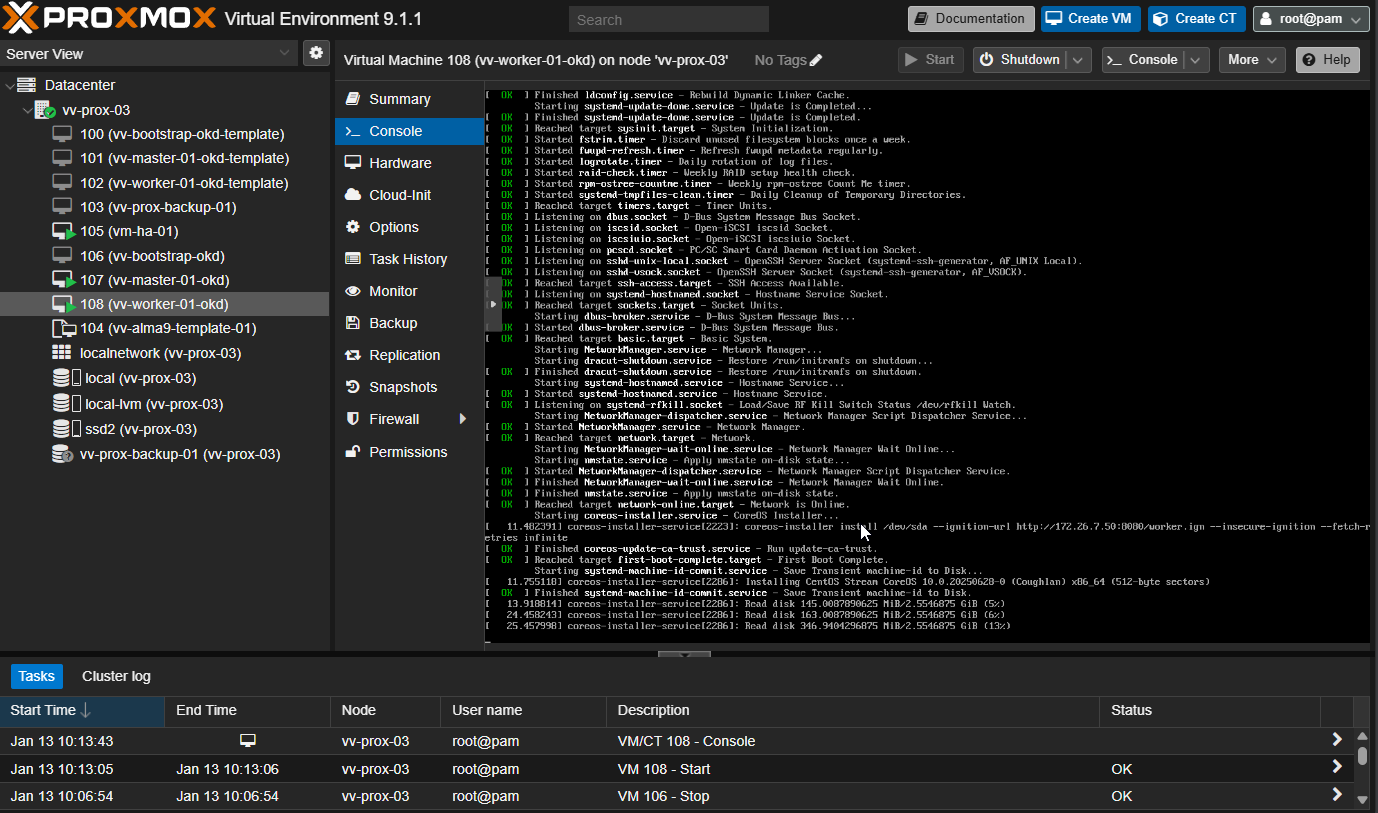Open the localnetwork (vv-prox-03) entry

pyautogui.click(x=160, y=353)
